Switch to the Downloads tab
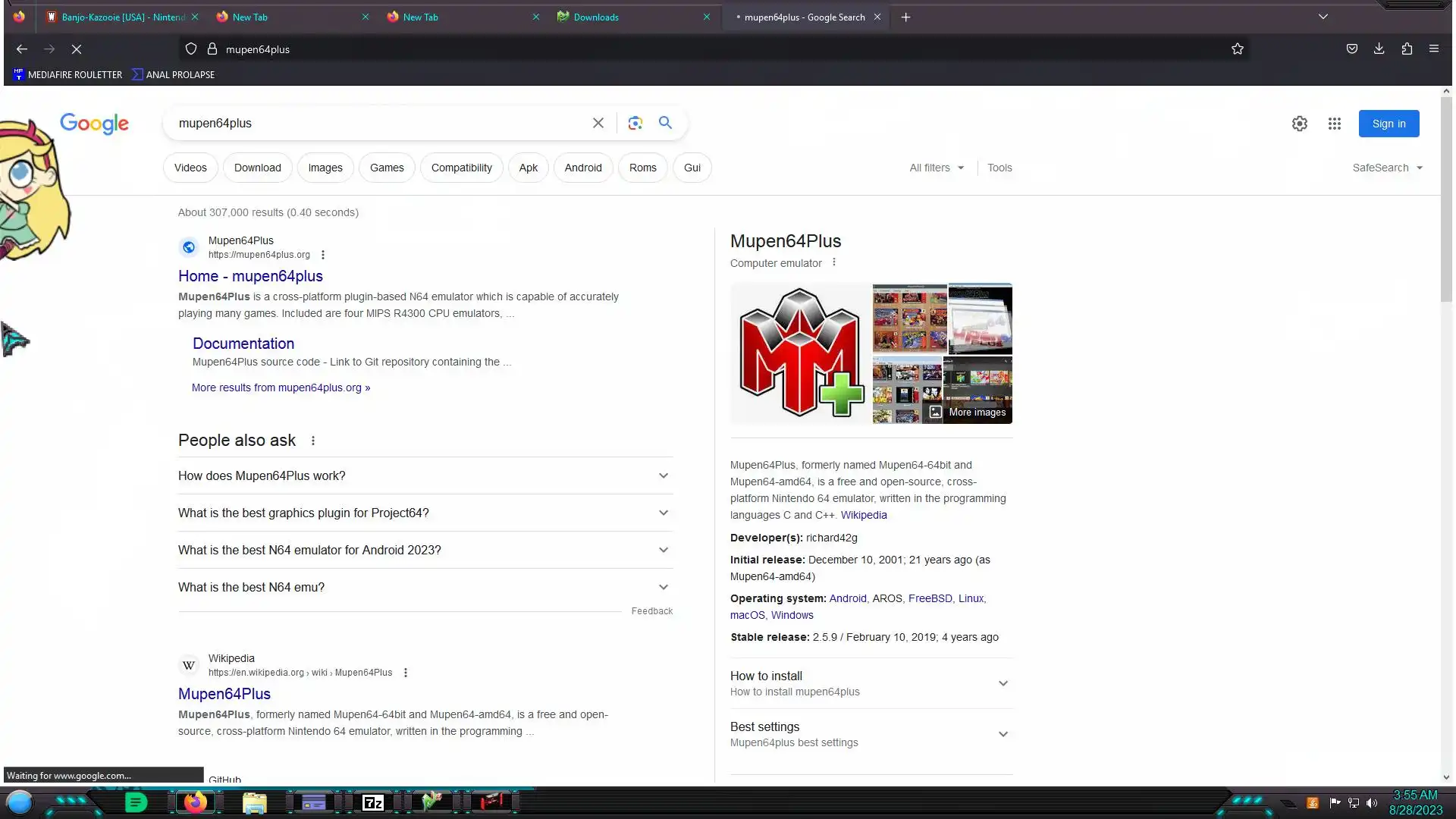This screenshot has width=1456, height=819. (x=595, y=17)
